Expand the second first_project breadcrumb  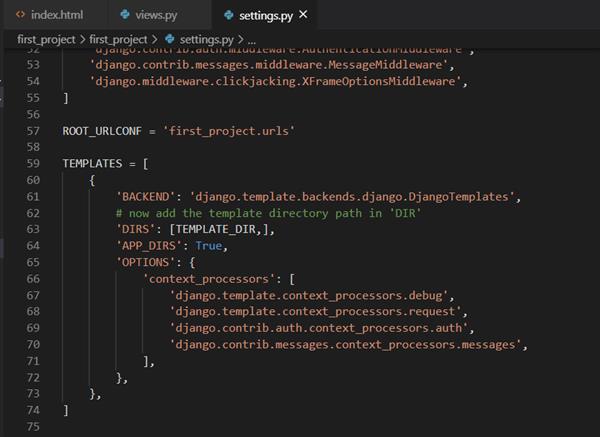pyautogui.click(x=118, y=39)
